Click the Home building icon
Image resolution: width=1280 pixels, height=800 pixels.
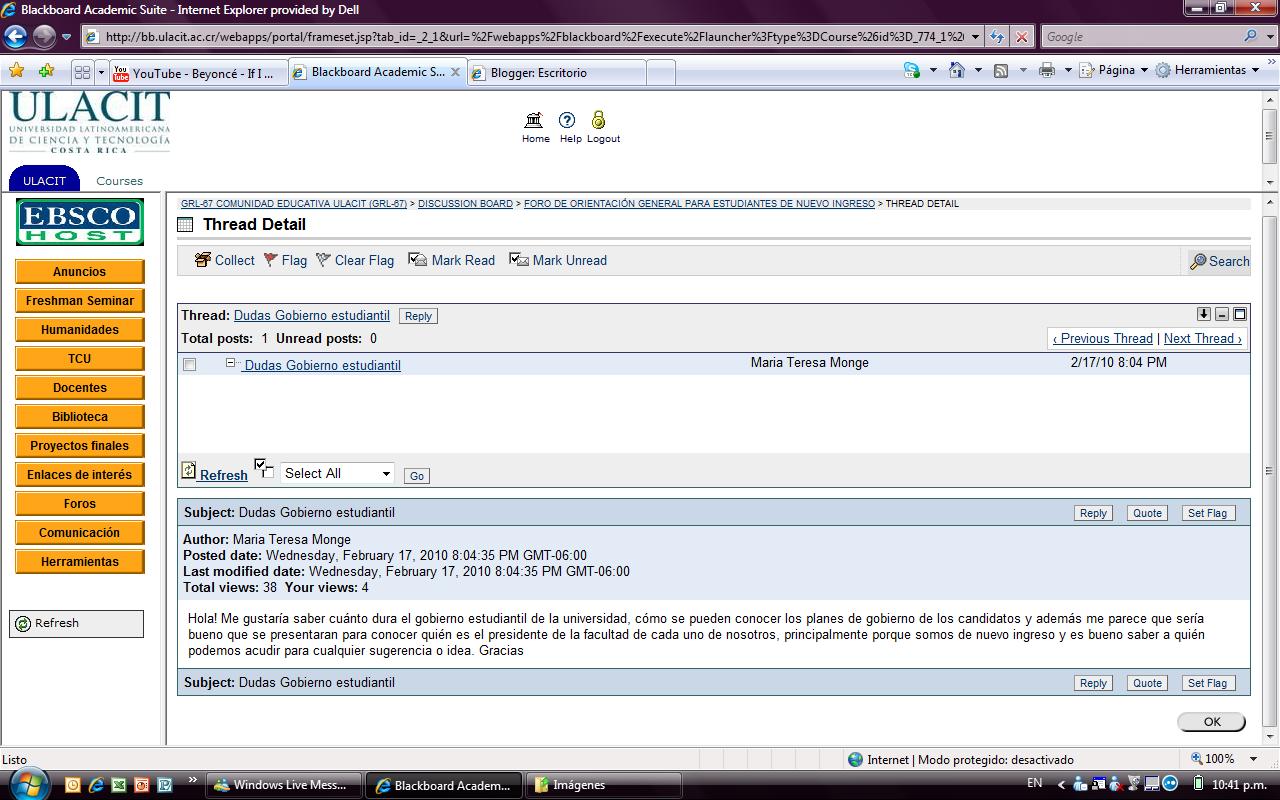[x=534, y=120]
